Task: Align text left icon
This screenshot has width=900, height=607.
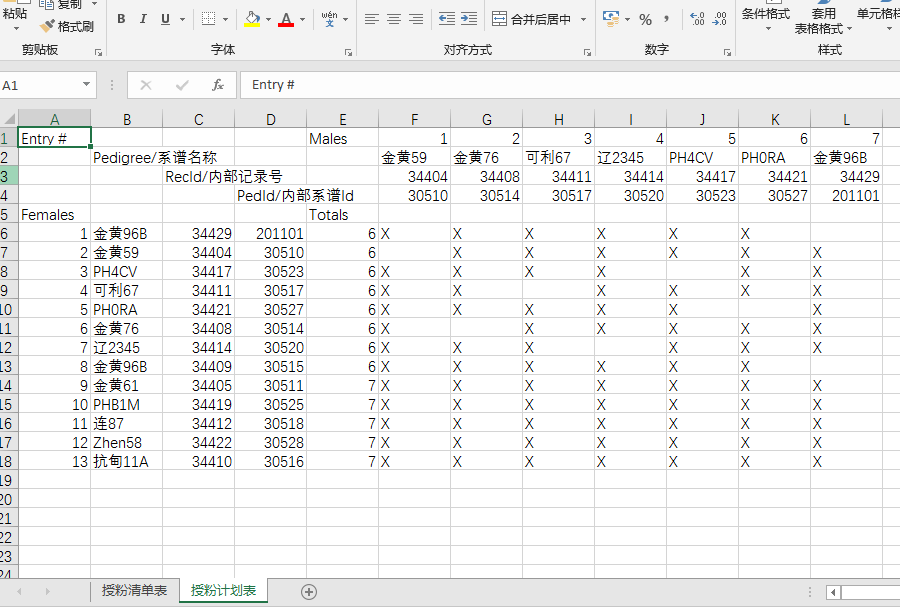Action: tap(372, 19)
